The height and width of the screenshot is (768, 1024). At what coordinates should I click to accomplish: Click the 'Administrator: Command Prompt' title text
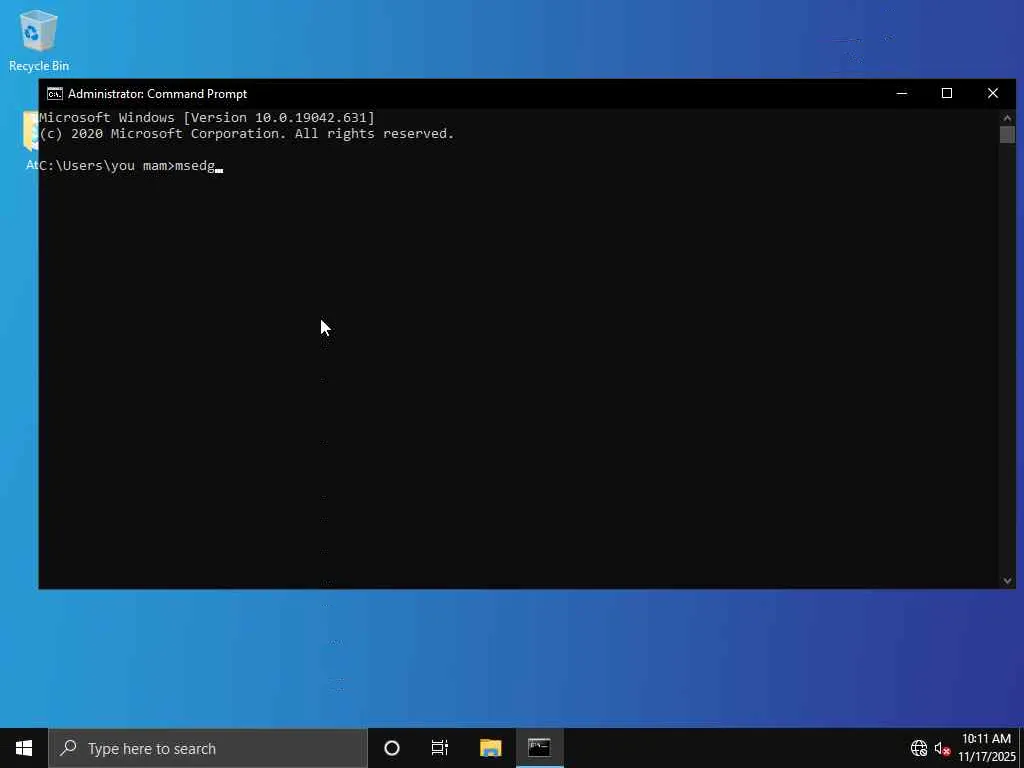pyautogui.click(x=157, y=94)
